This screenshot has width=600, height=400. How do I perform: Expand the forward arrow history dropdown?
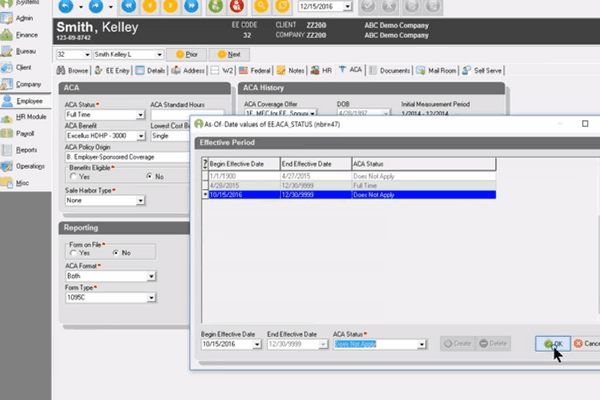[x=111, y=7]
